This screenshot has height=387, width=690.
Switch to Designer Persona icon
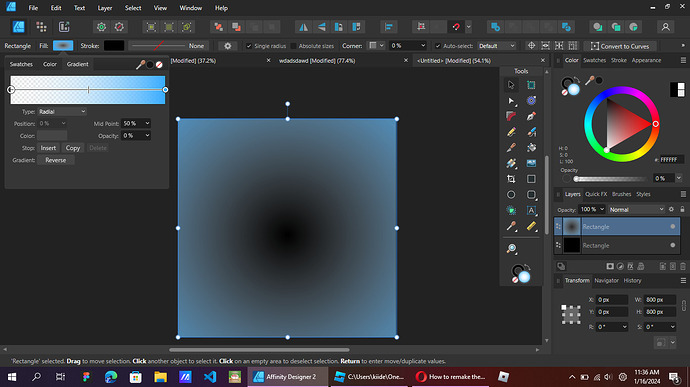tap(18, 27)
